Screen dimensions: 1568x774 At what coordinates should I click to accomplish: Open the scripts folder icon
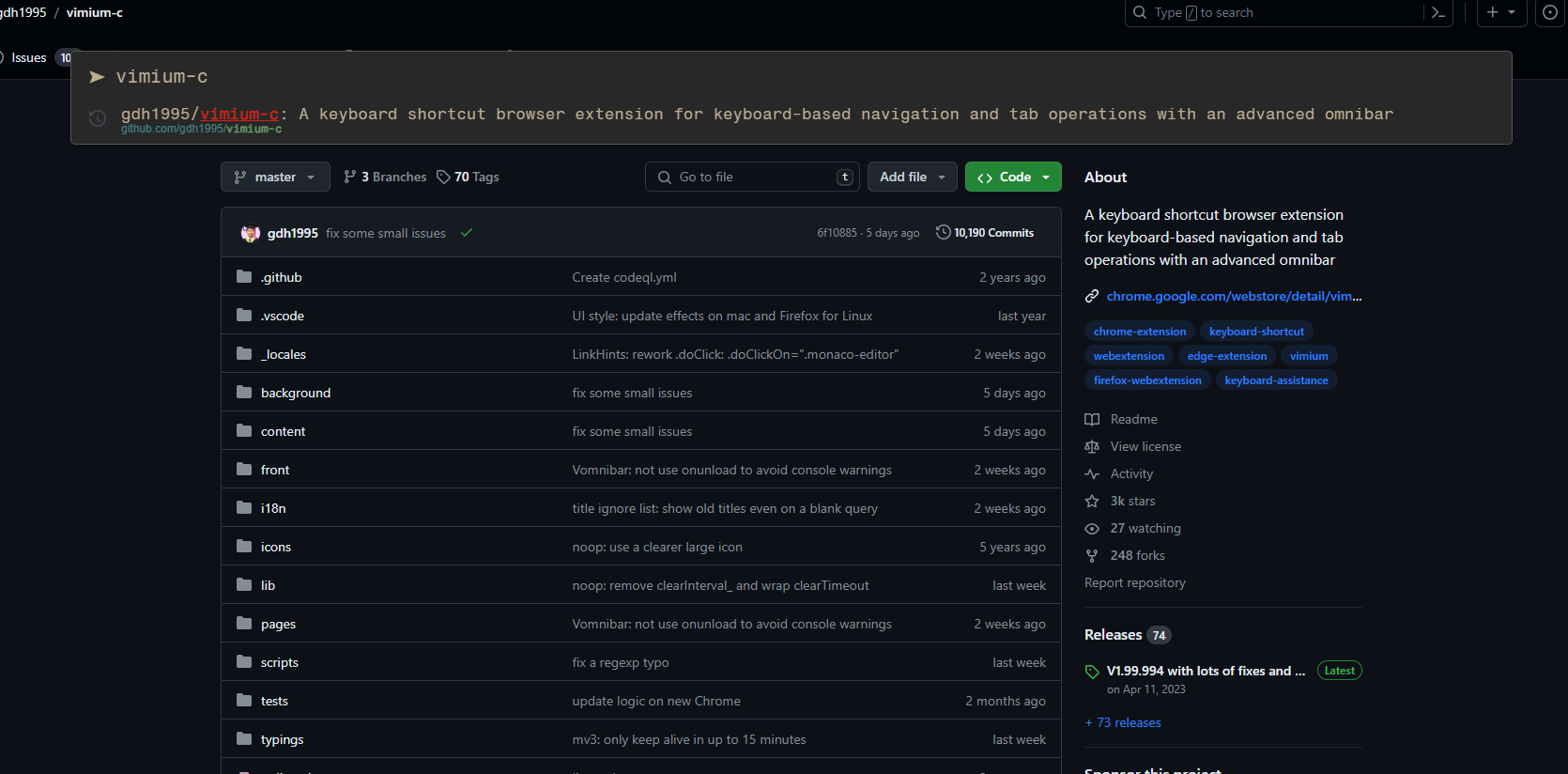(x=244, y=661)
